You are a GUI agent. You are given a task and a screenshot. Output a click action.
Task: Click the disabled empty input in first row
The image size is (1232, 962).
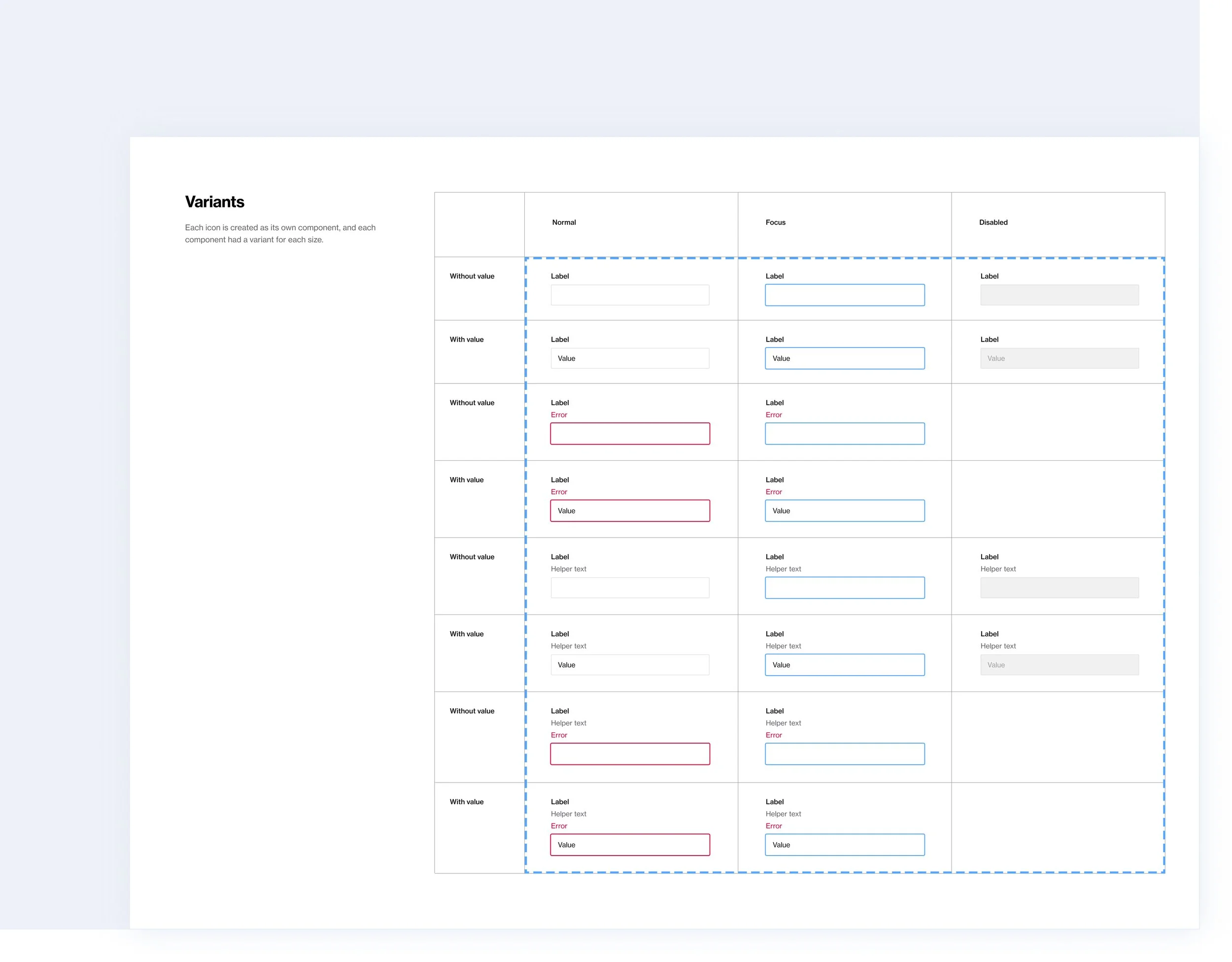point(1059,295)
